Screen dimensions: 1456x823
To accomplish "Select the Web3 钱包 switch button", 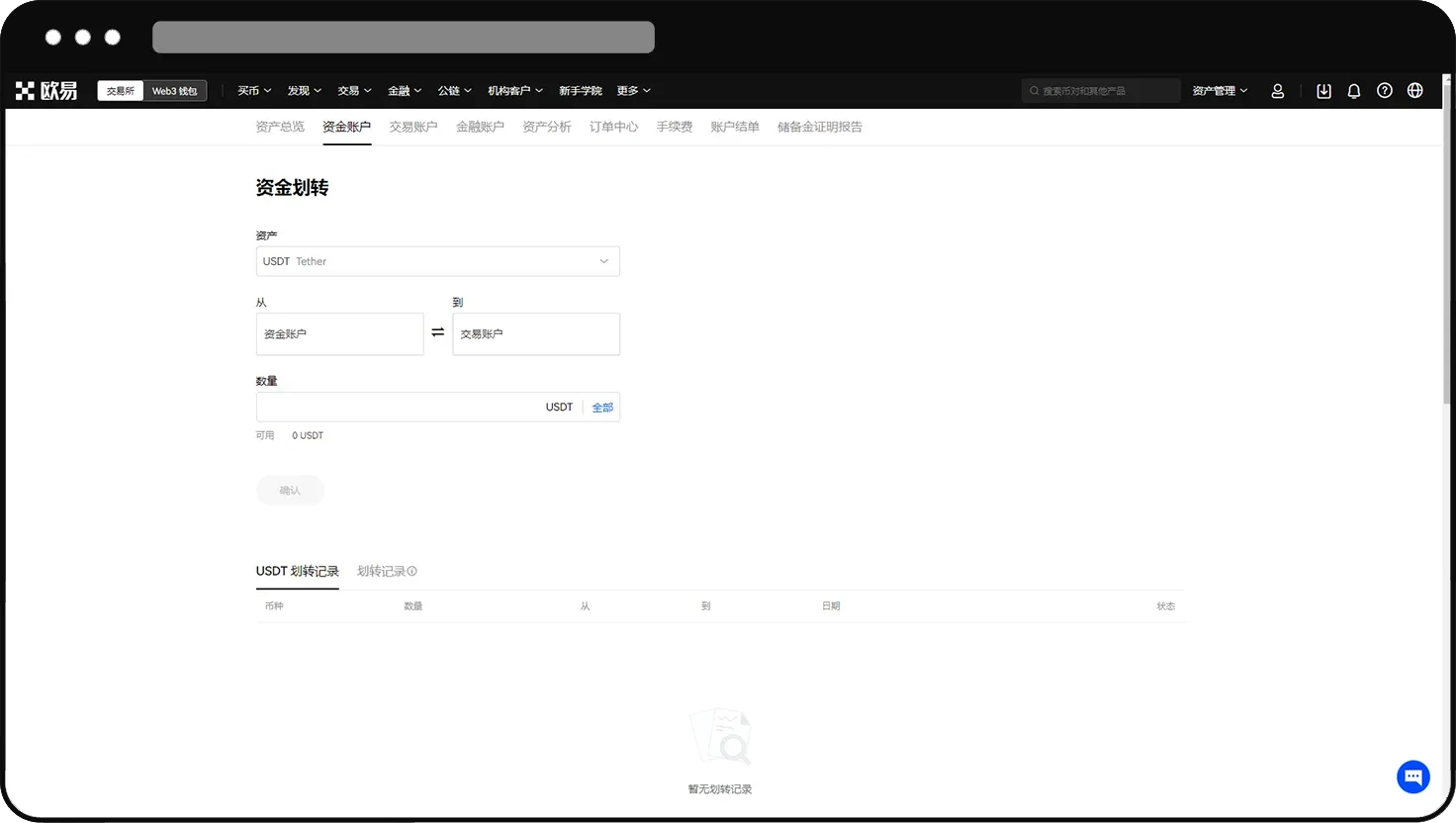I will [x=174, y=90].
